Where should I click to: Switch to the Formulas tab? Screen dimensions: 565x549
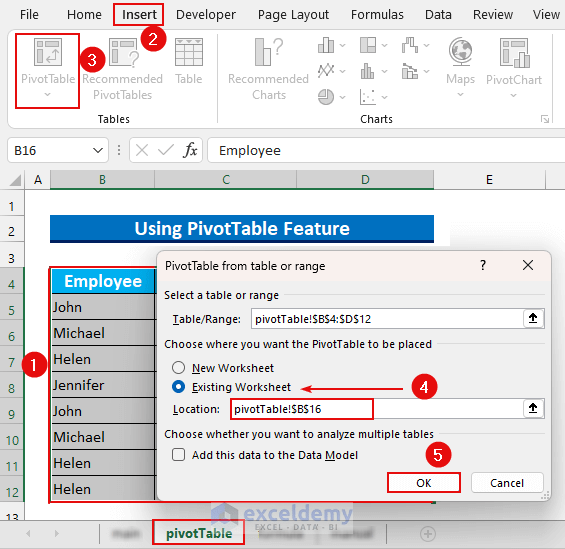coord(377,14)
